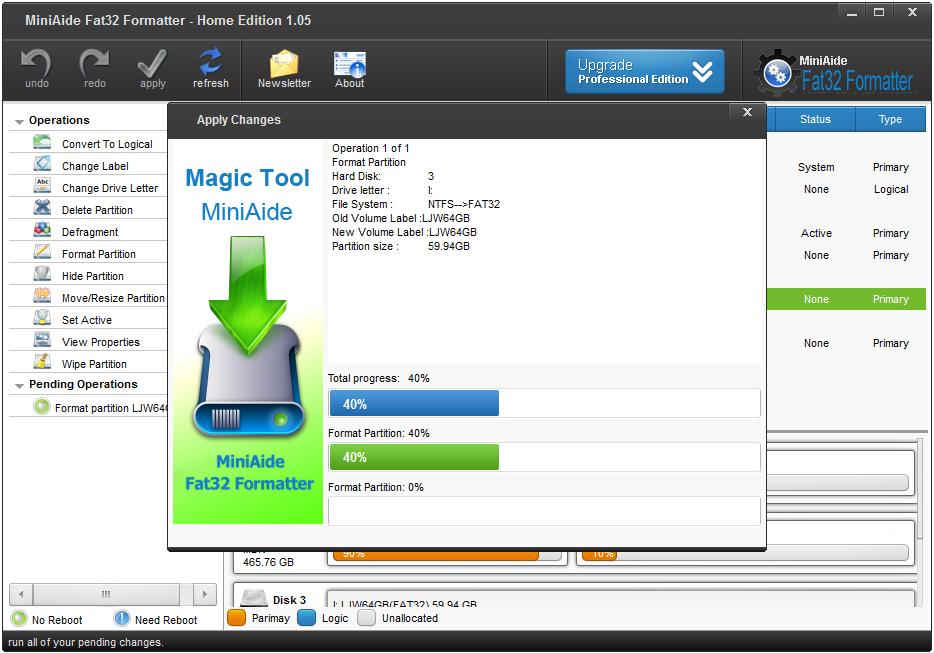934x653 pixels.
Task: Click the empty Format Partition 0% bar
Action: (x=544, y=511)
